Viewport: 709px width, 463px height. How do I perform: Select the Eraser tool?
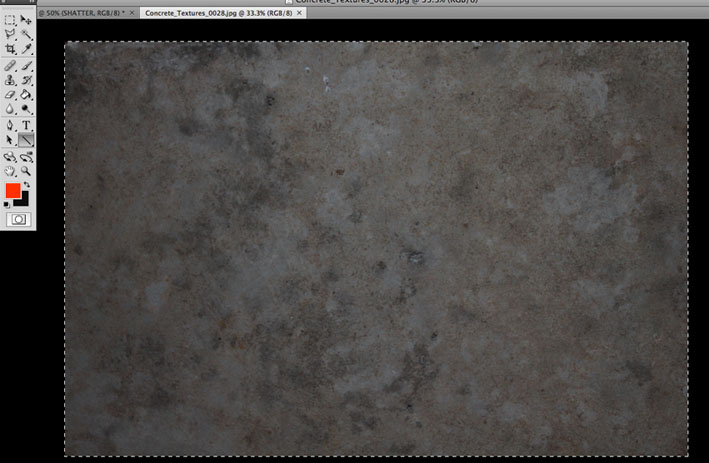(10, 95)
